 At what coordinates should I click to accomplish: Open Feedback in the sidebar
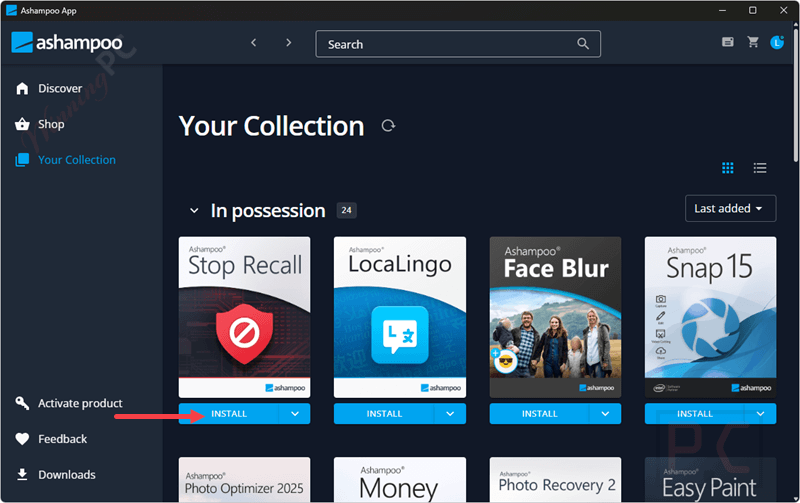pyautogui.click(x=51, y=439)
